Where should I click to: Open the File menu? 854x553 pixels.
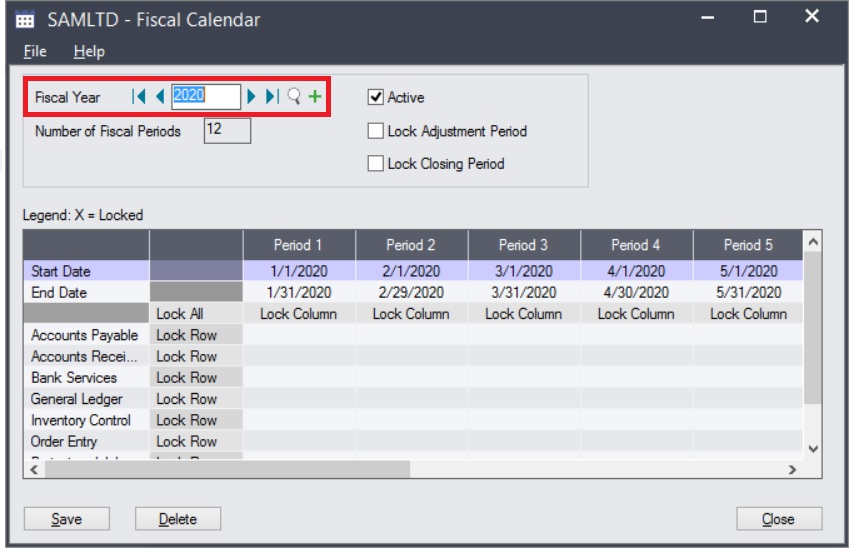(x=35, y=52)
